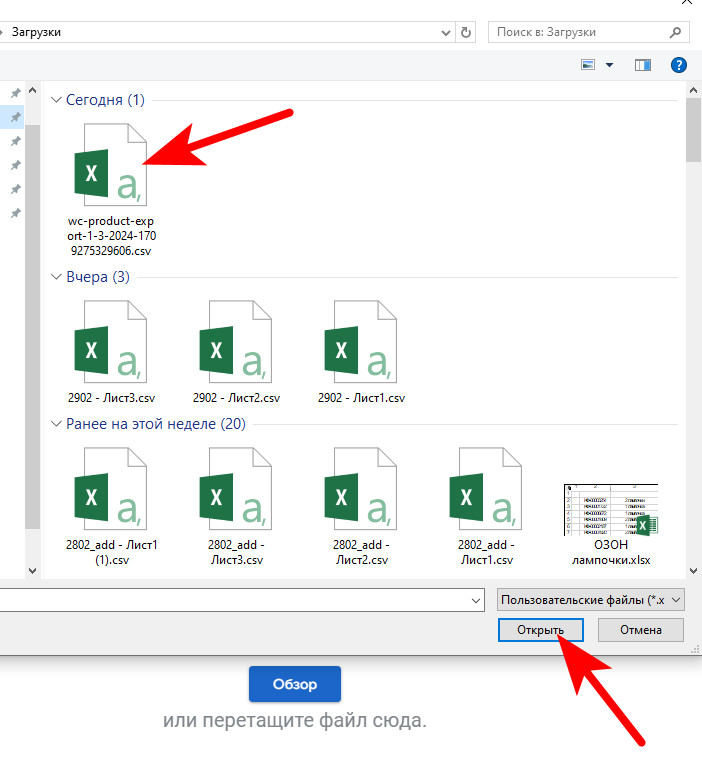Click the 'wc-product-export-1-3-2024-1709275329606.csv' file name
The width and height of the screenshot is (702, 783).
tap(111, 236)
